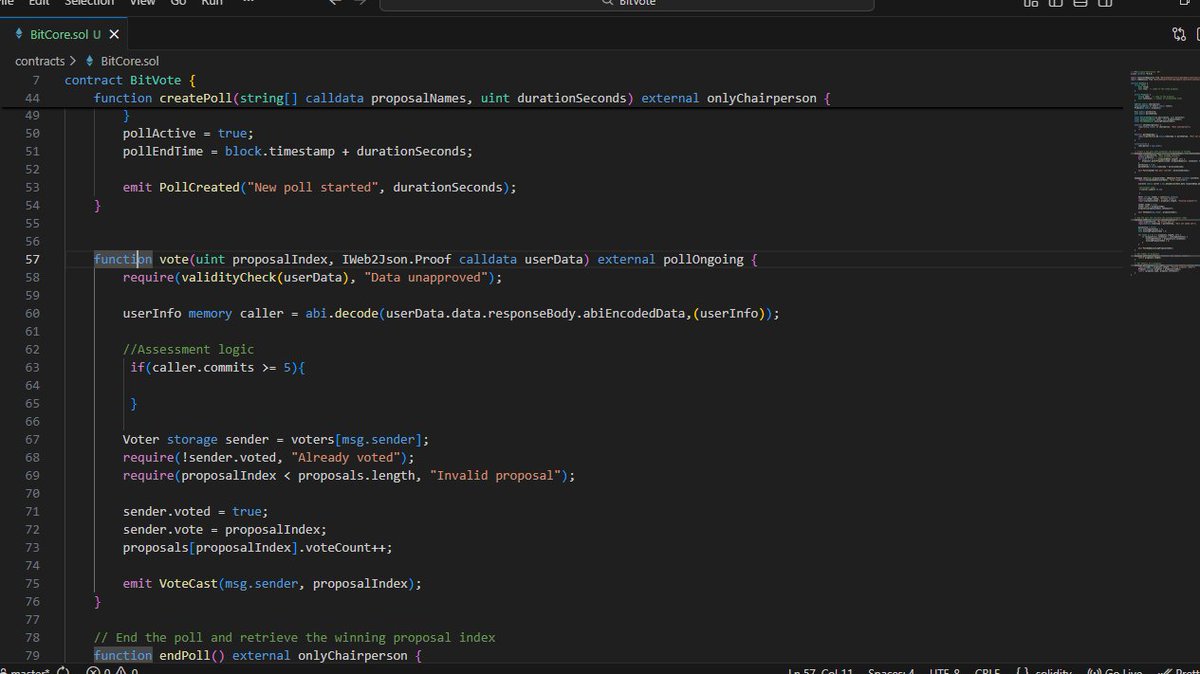Close the BitCore.sol tab

point(114,34)
